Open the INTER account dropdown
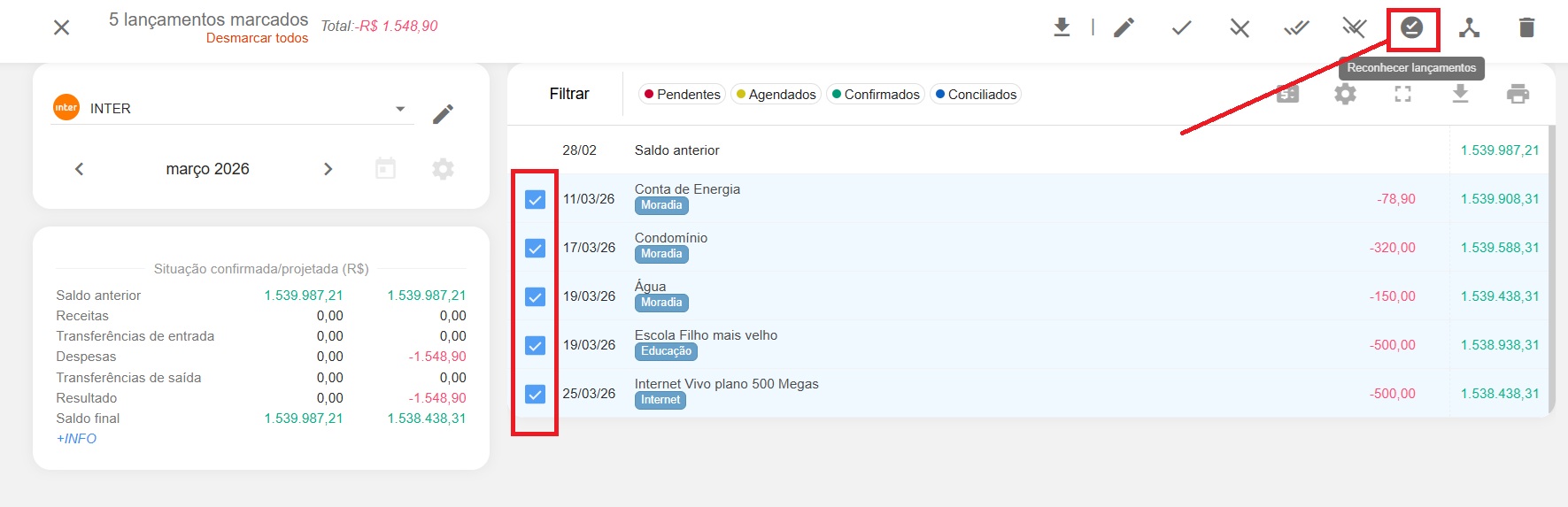The height and width of the screenshot is (507, 1568). click(400, 109)
